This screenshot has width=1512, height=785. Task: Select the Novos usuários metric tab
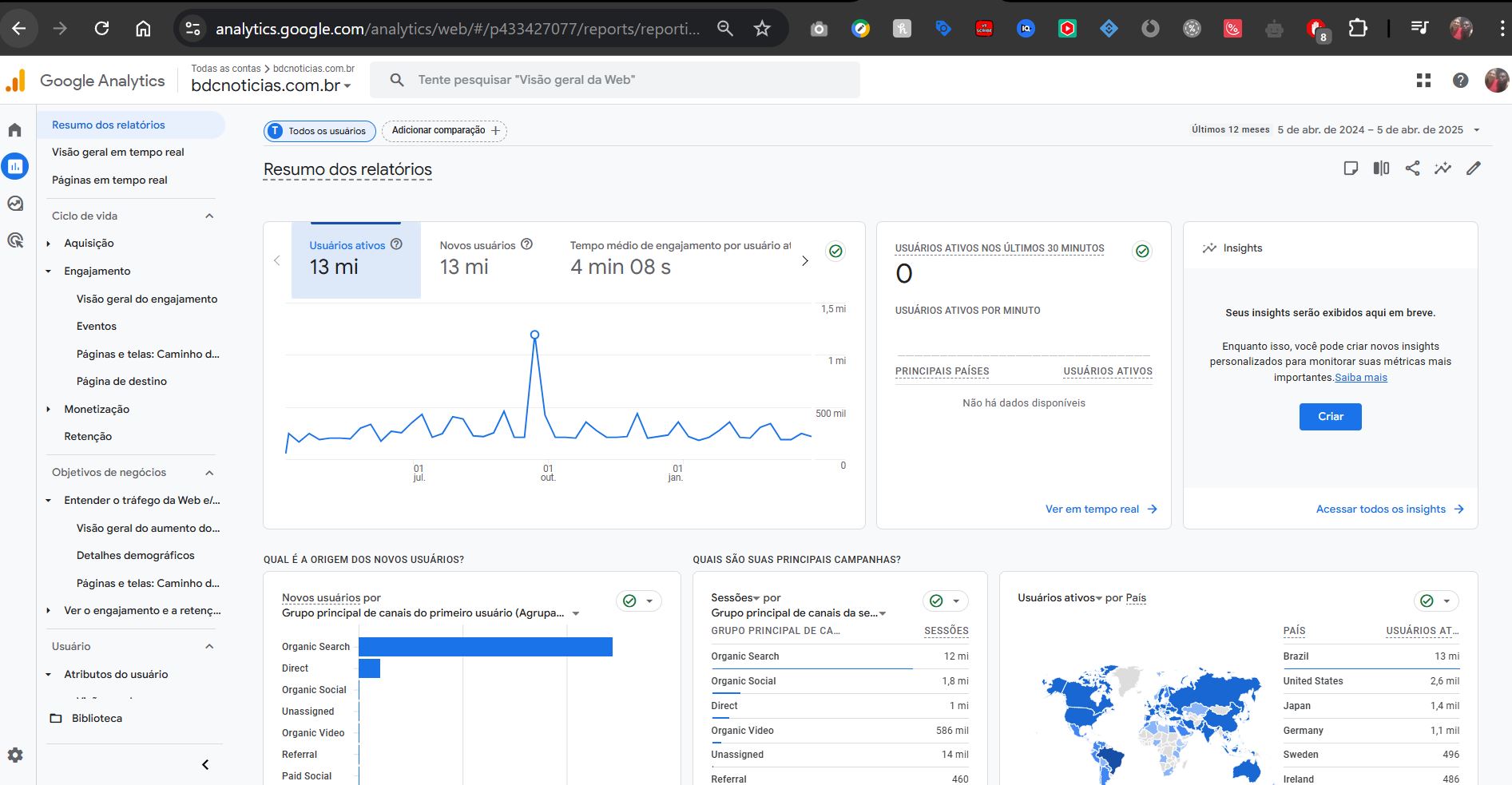486,260
